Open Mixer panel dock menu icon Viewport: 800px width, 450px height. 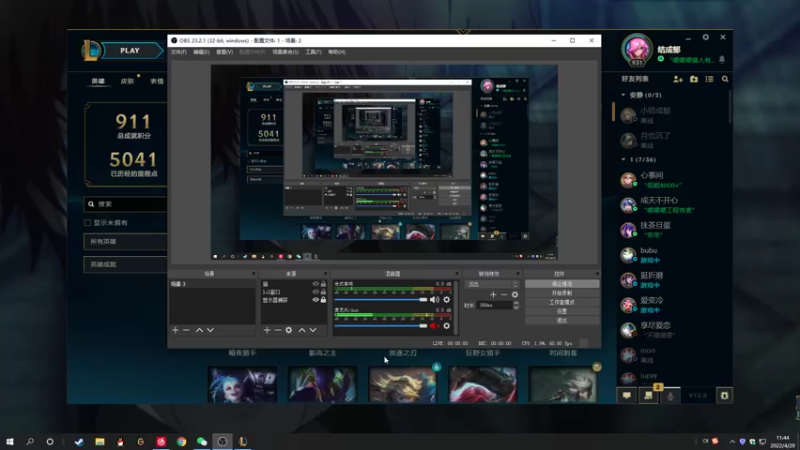point(457,274)
